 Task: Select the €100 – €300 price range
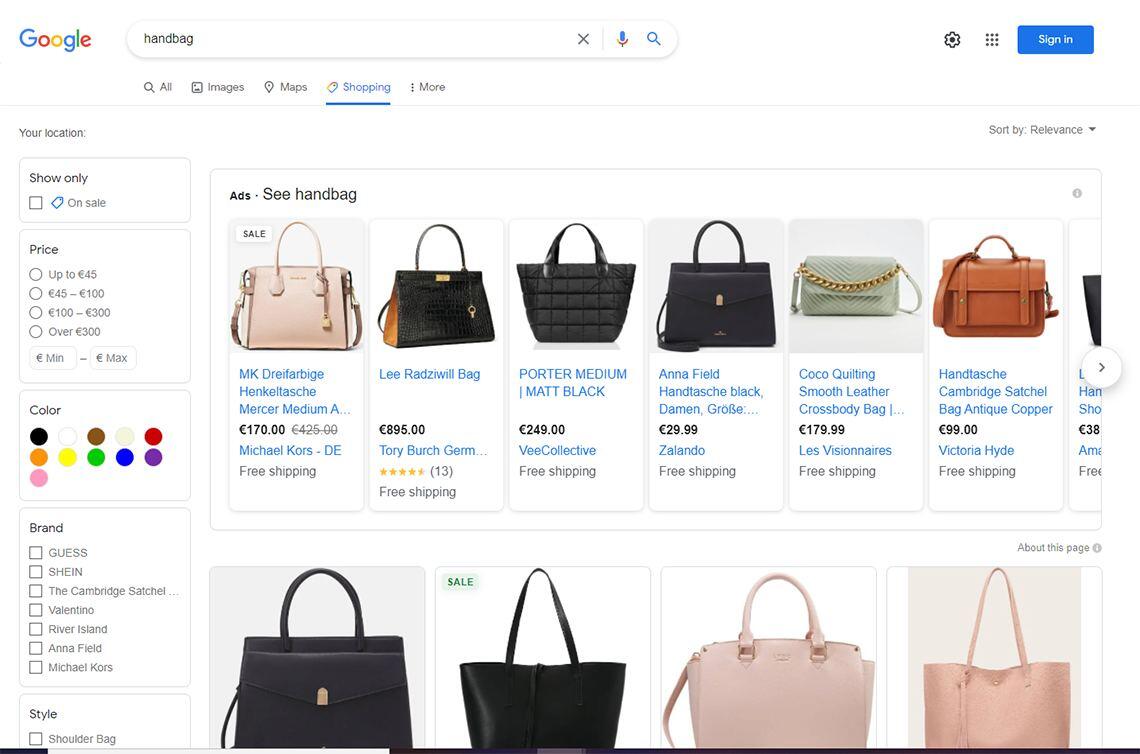pyautogui.click(x=36, y=313)
